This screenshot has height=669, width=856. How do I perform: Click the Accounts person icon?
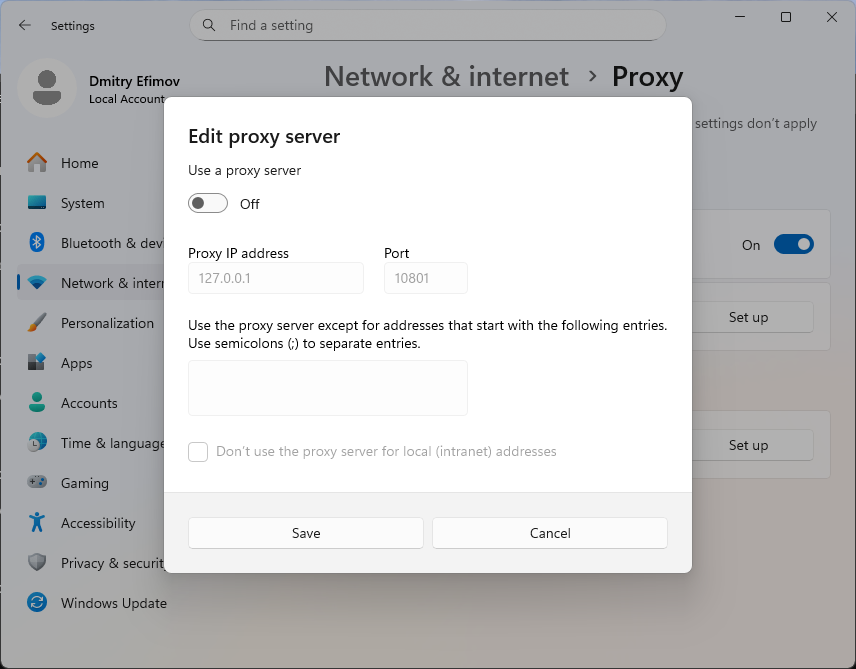pyautogui.click(x=37, y=403)
